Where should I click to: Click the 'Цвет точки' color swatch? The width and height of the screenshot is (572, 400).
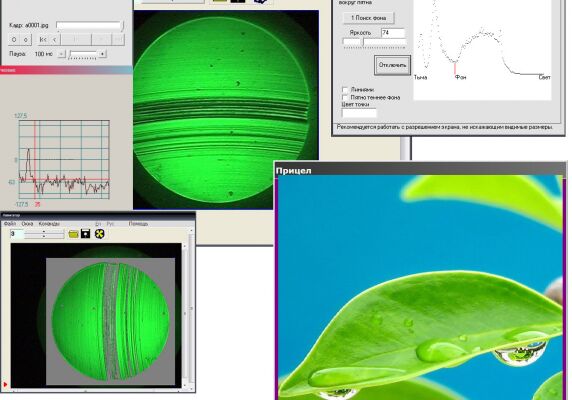click(x=359, y=113)
